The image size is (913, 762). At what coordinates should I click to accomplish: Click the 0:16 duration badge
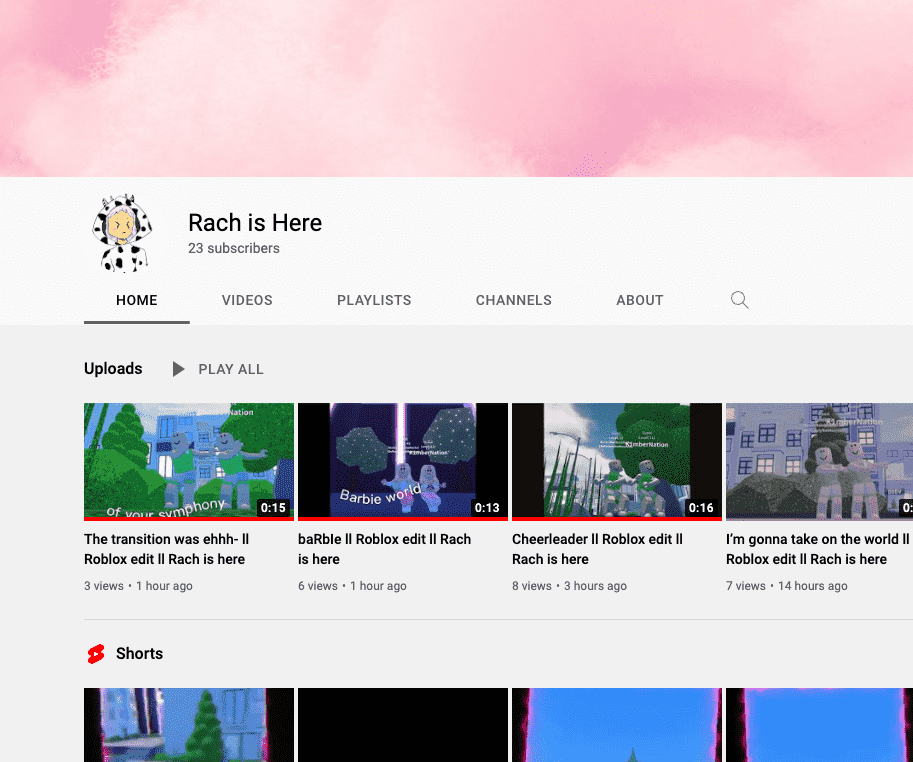(x=701, y=508)
